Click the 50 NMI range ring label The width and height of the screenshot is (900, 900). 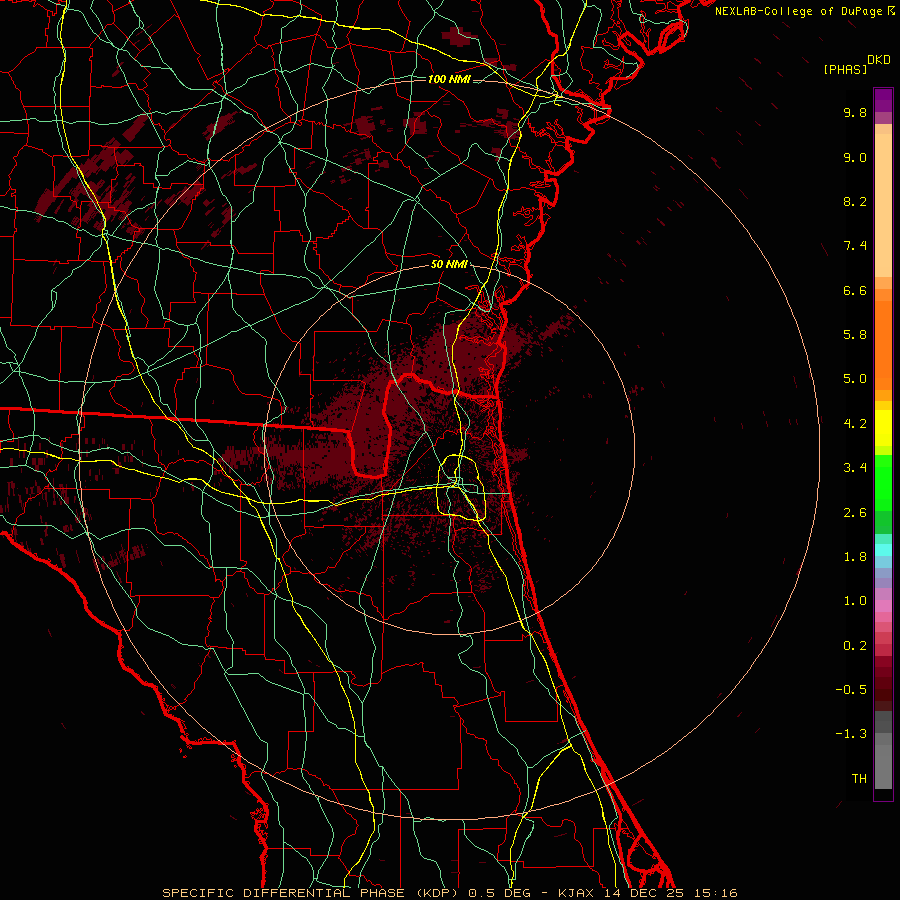click(449, 264)
